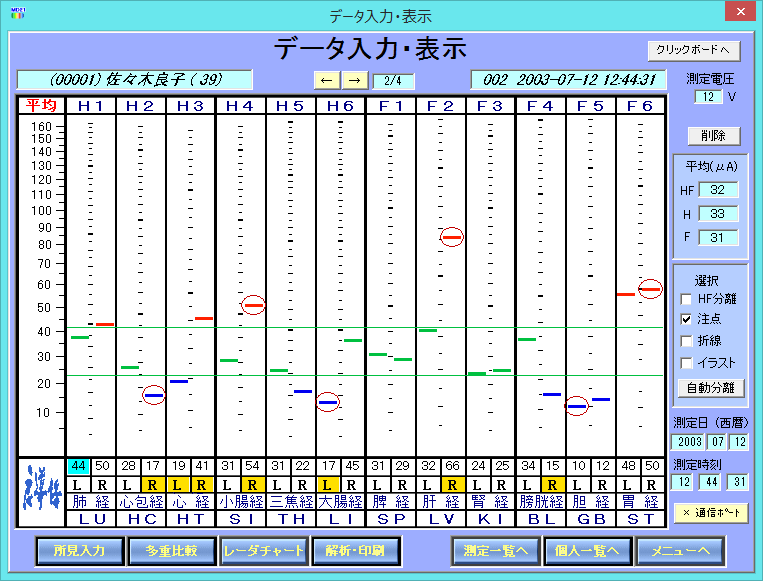Open the 通信ポート panel button

711,512
